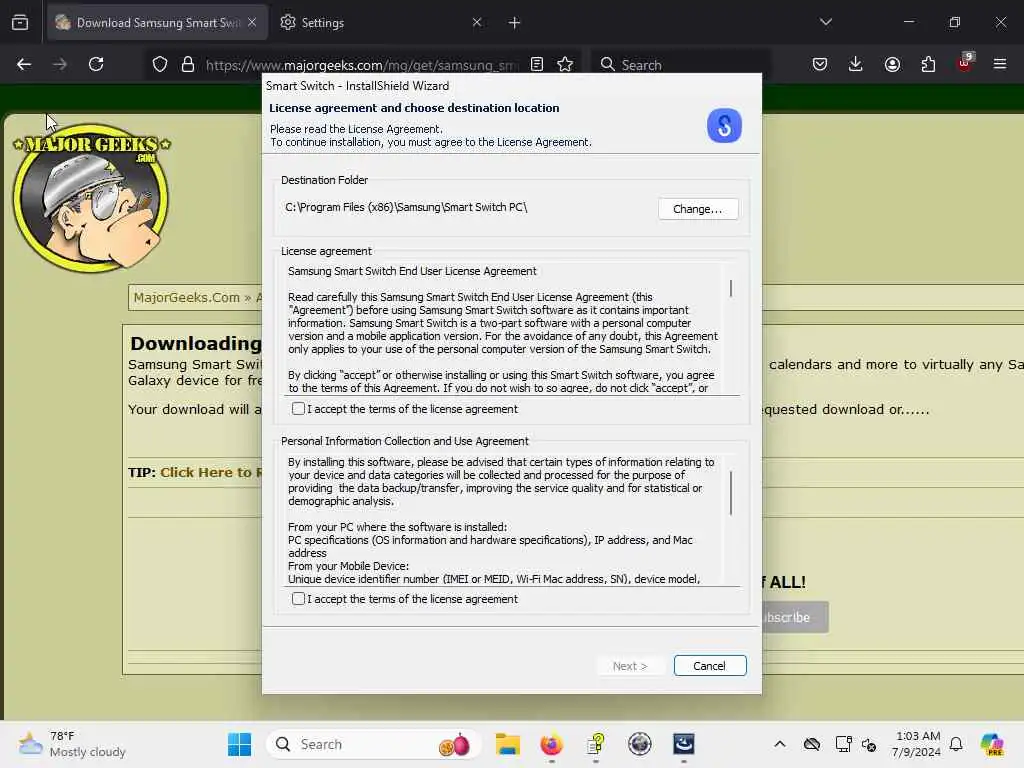The height and width of the screenshot is (768, 1024).
Task: Click the 'Destination Folder' group label
Action: (325, 180)
